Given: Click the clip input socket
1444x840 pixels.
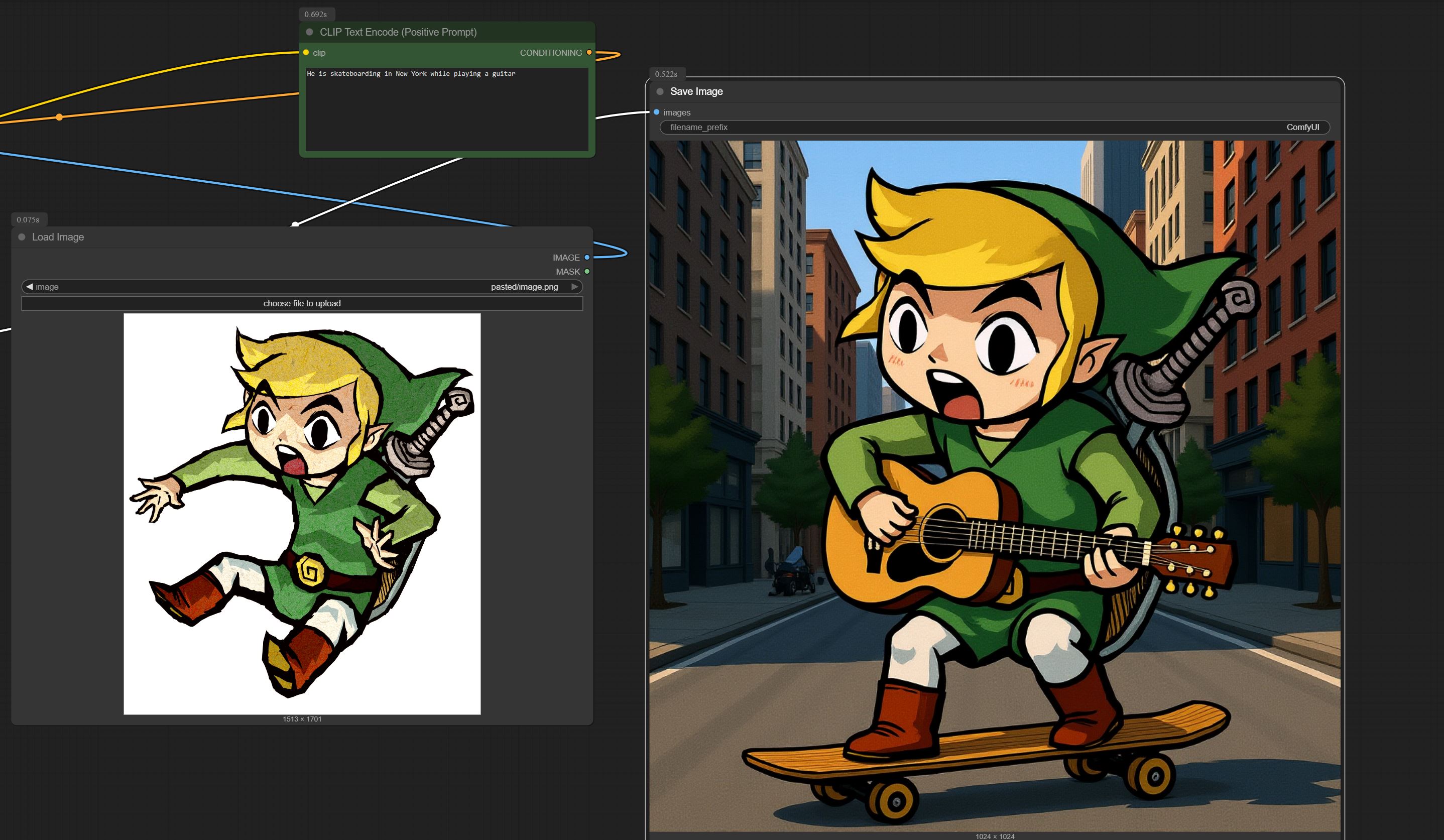Looking at the screenshot, I should click(306, 53).
